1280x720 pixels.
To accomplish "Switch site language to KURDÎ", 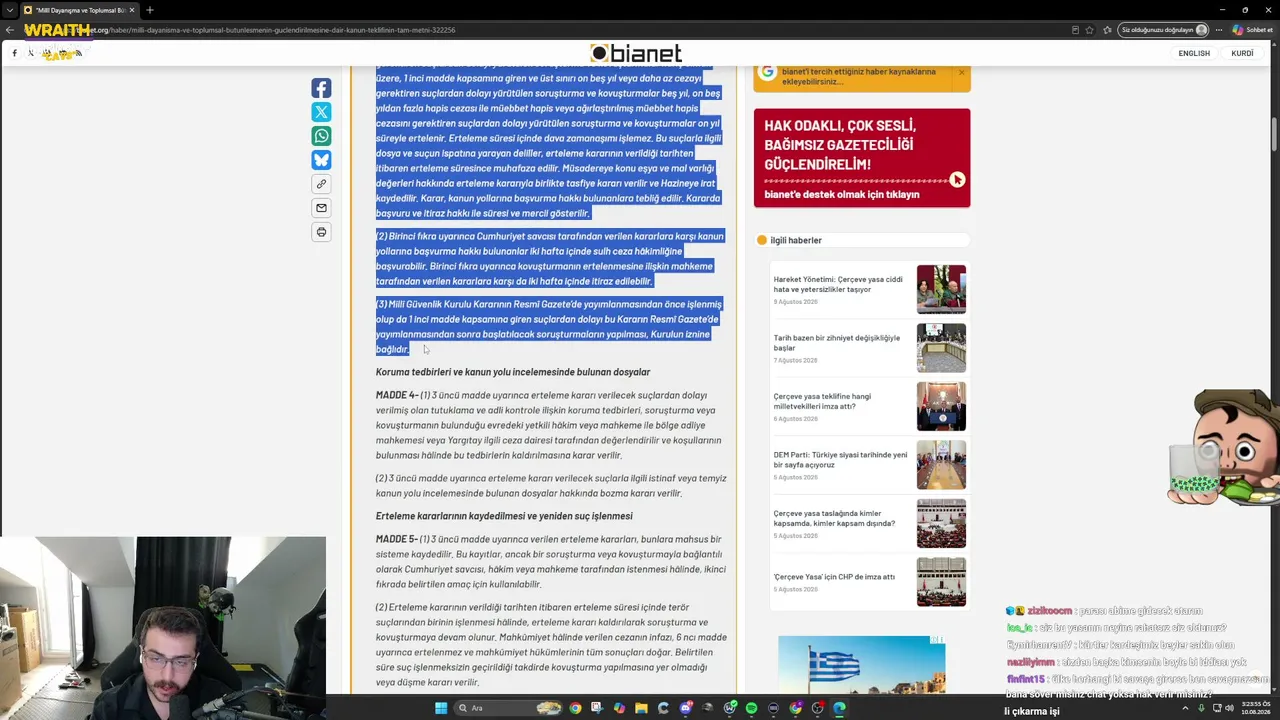I will (1242, 53).
